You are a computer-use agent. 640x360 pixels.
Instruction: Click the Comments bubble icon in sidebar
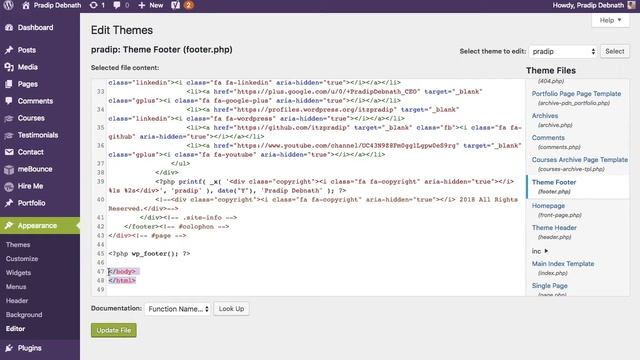tap(9, 101)
